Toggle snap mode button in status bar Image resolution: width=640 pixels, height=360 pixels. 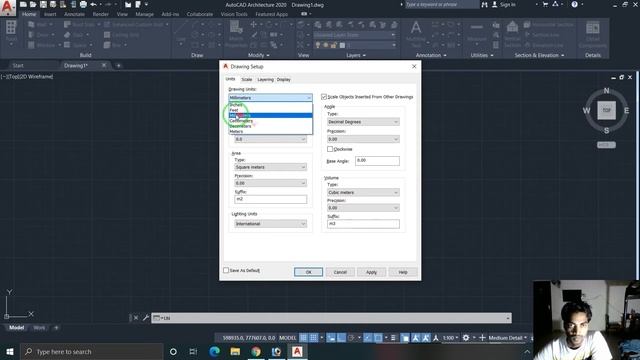click(313, 338)
